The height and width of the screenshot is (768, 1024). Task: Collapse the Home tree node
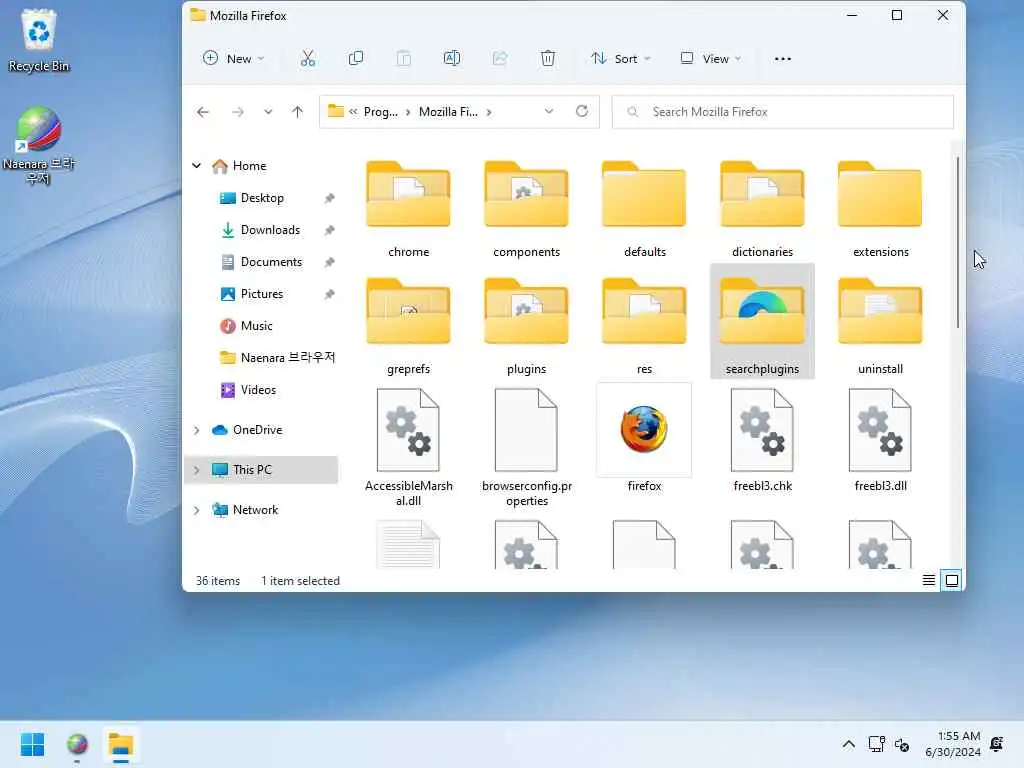[x=197, y=166]
